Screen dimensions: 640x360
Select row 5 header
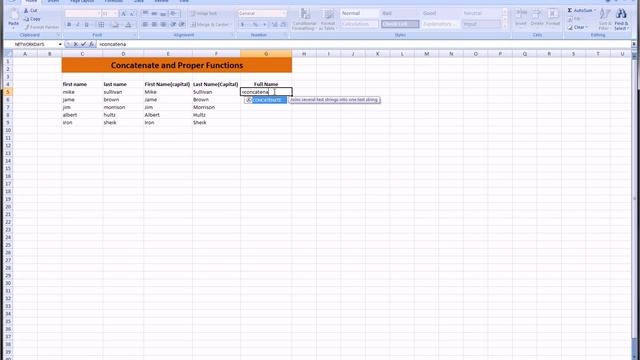click(x=8, y=92)
